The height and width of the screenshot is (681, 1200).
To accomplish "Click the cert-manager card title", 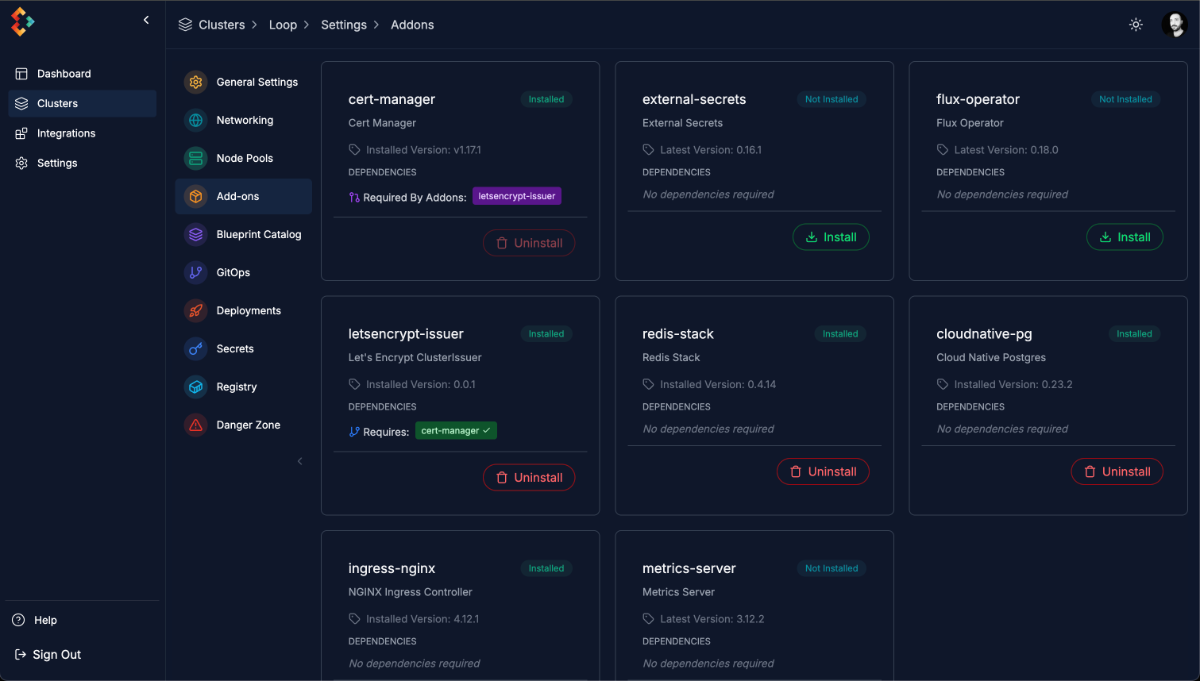I will tap(392, 99).
